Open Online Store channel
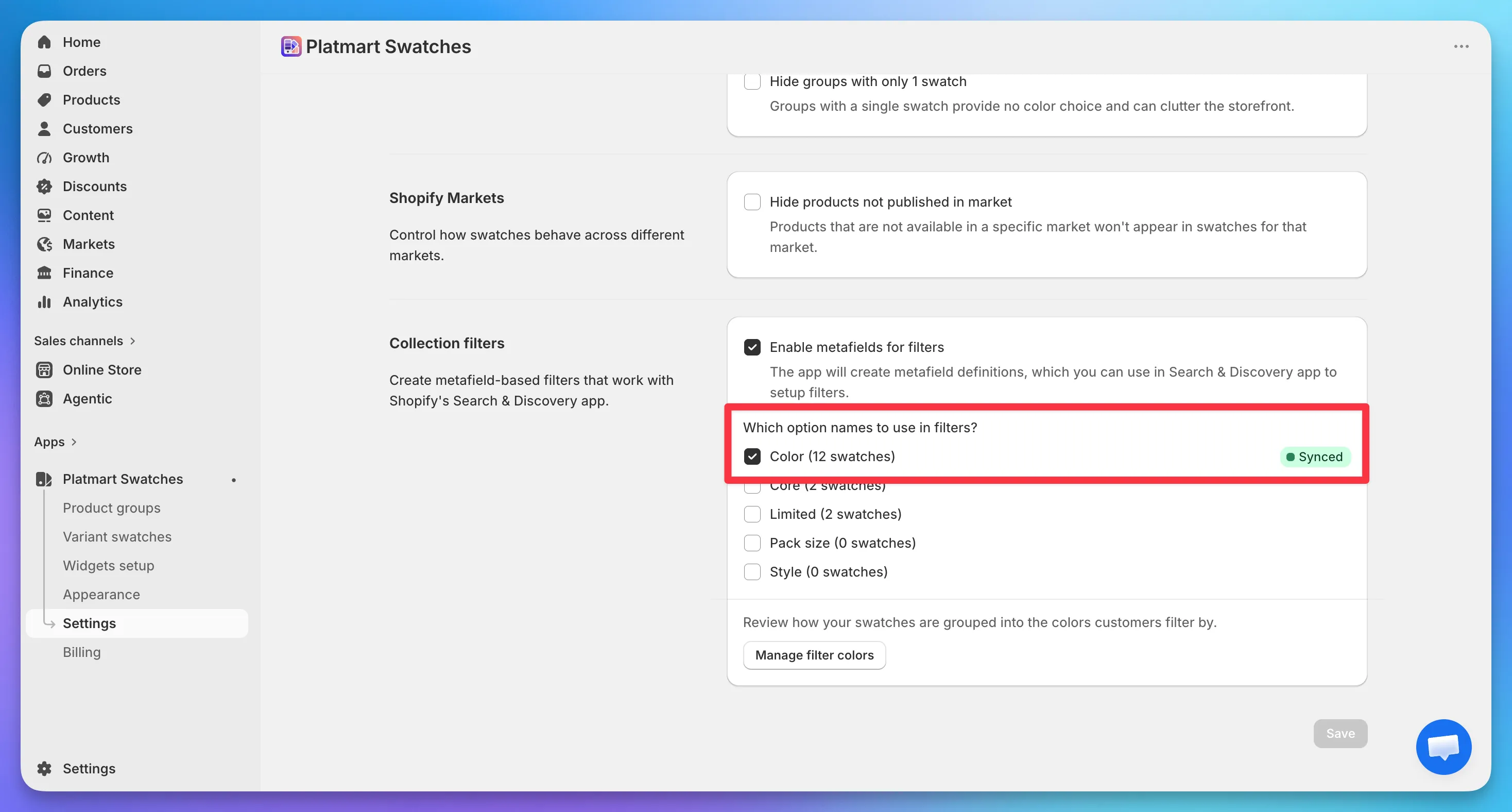Viewport: 1512px width, 812px height. point(102,369)
